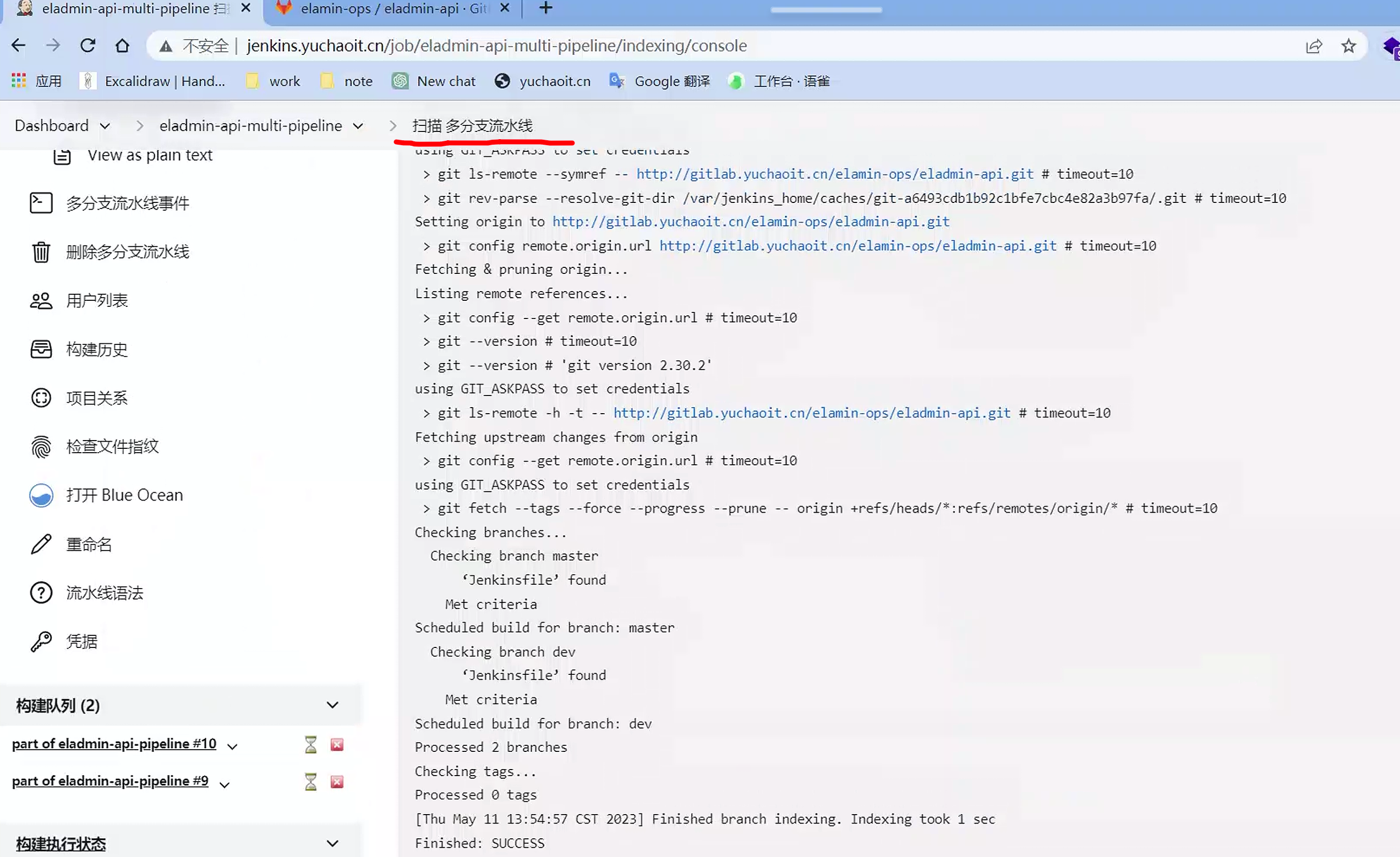Collapse the 构建队列 panel
This screenshot has height=857, width=1400.
pos(332,705)
